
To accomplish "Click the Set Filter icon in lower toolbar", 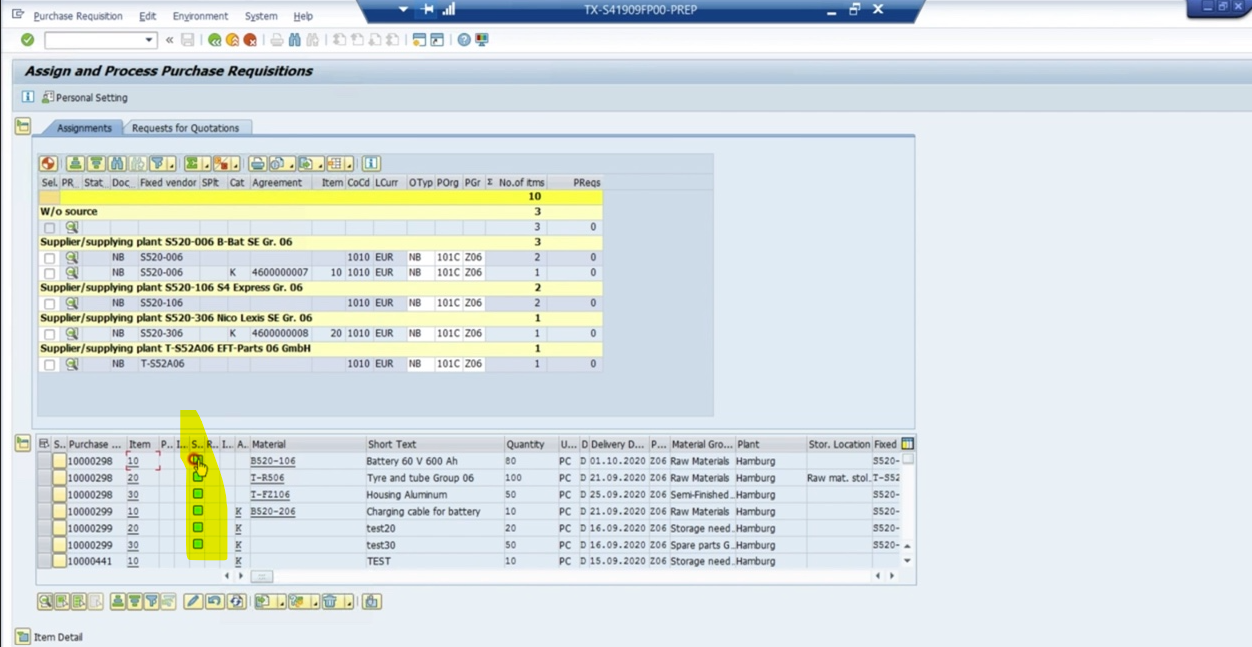I will 152,601.
